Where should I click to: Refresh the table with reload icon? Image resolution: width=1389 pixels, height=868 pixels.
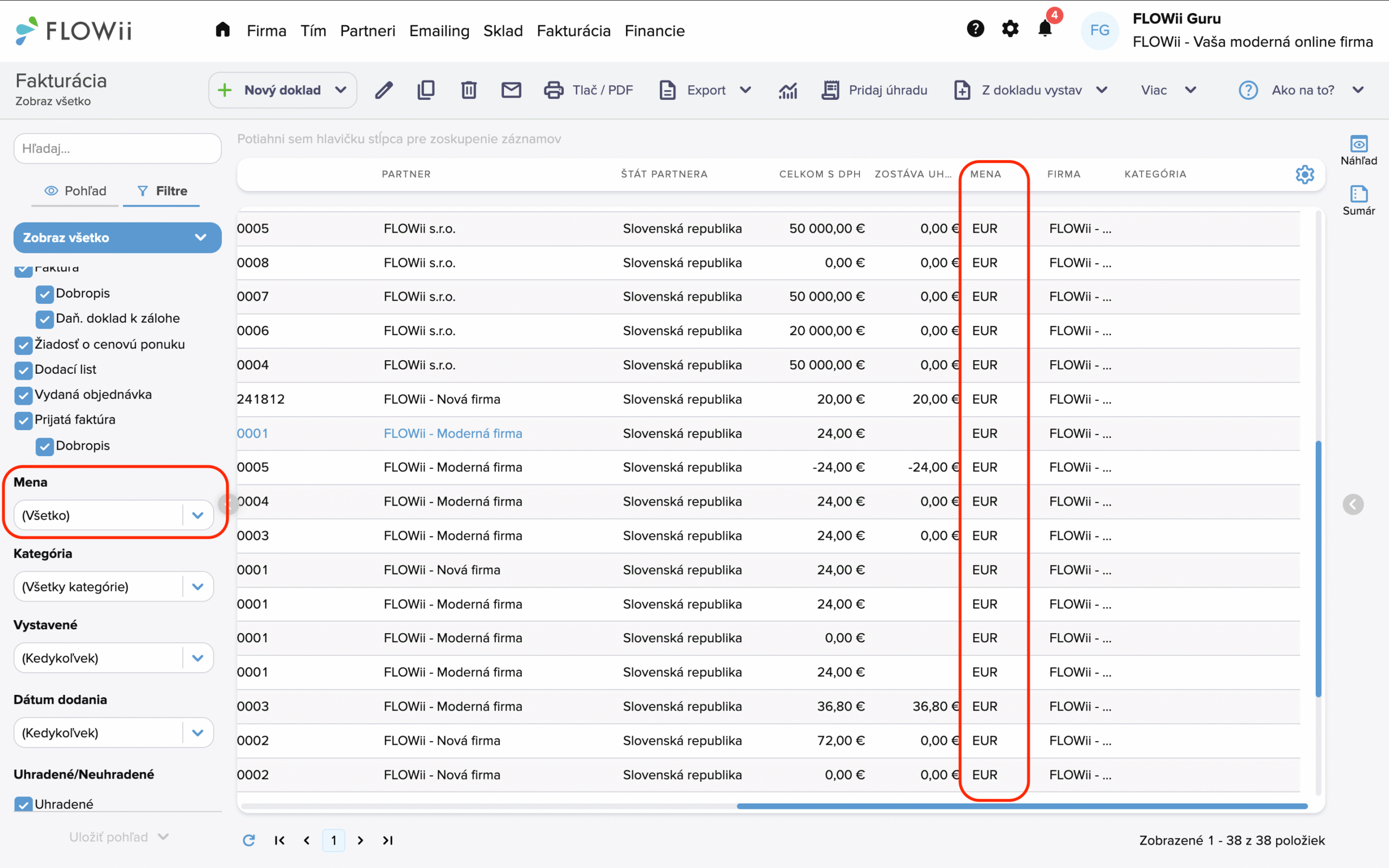coord(249,840)
